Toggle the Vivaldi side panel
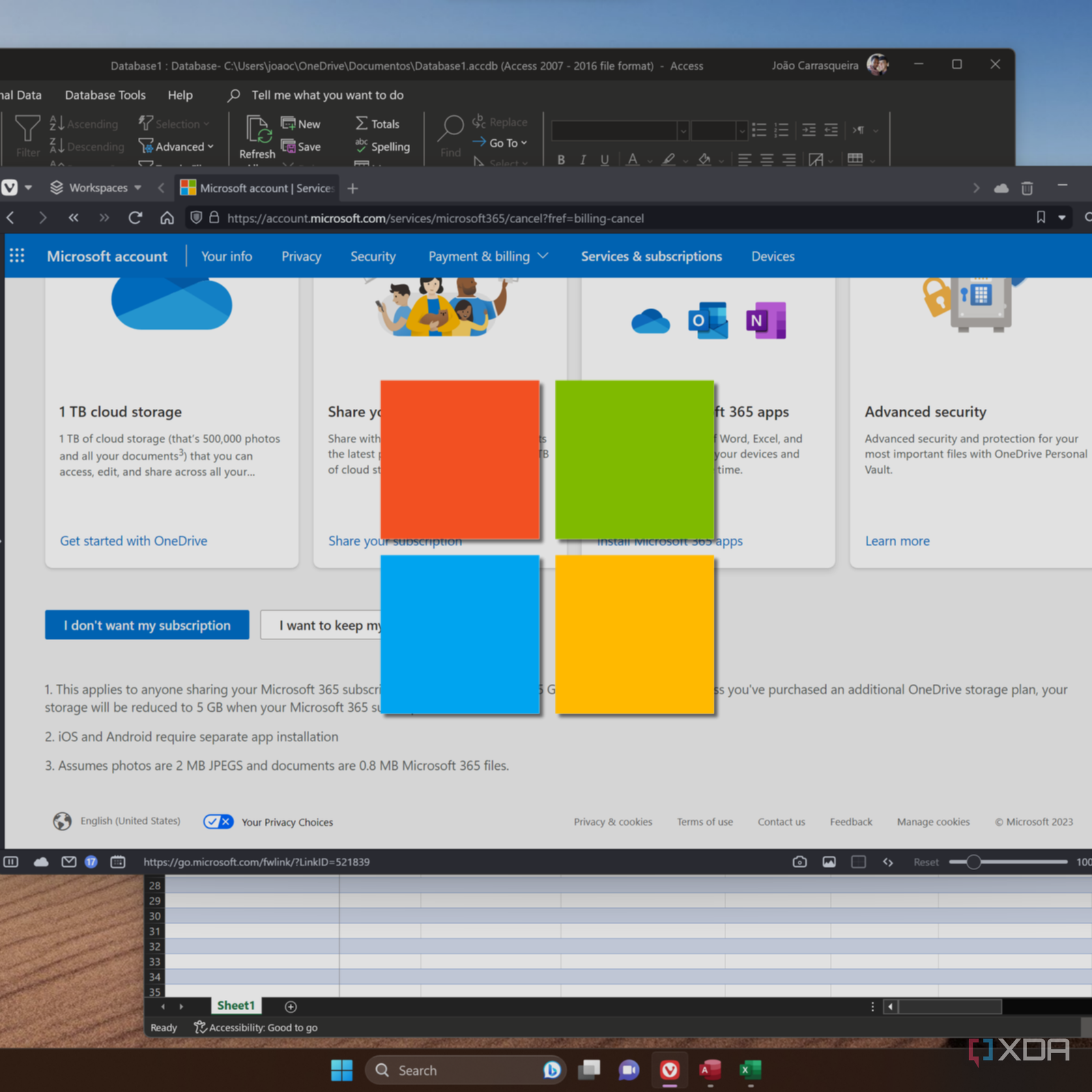The width and height of the screenshot is (1092, 1092). pyautogui.click(x=11, y=862)
